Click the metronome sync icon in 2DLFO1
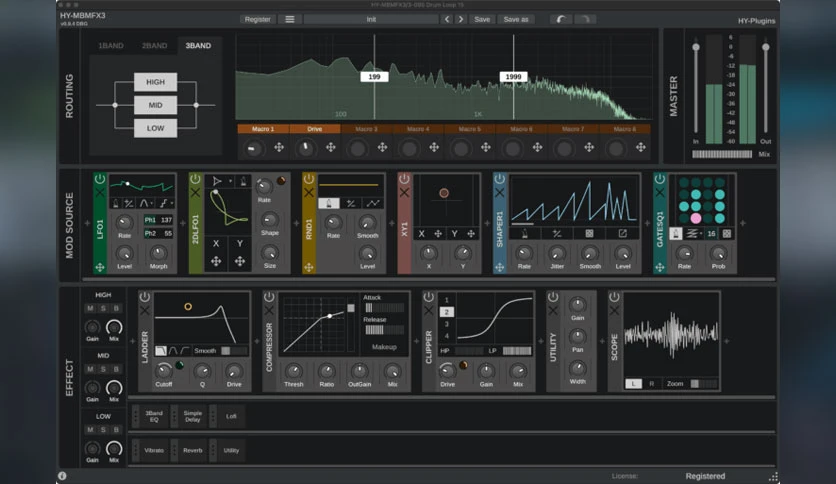The image size is (836, 484). [x=243, y=181]
